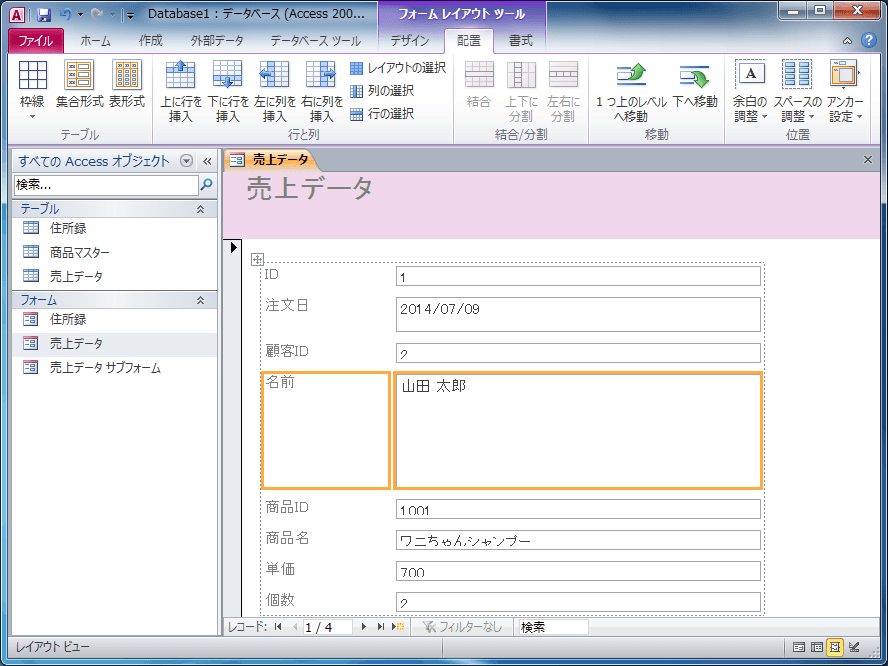Click the record number box 1 / 4
This screenshot has width=888, height=666.
click(327, 627)
